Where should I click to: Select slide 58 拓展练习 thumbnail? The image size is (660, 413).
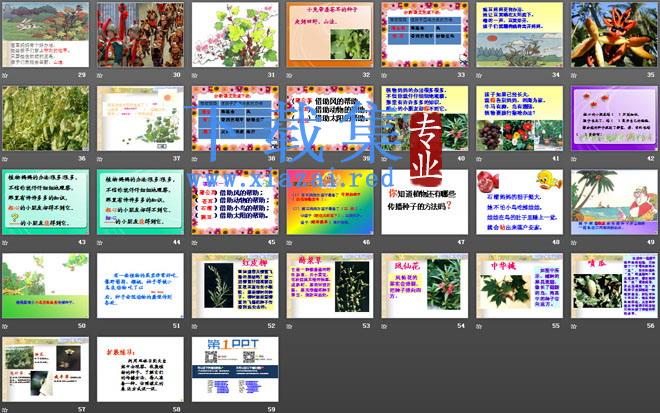pyautogui.click(x=140, y=369)
